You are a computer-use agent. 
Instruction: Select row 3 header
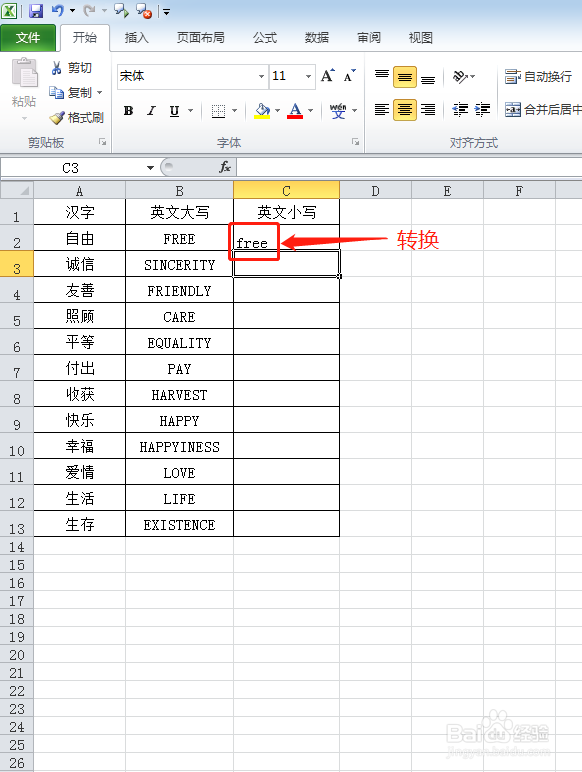(17, 264)
